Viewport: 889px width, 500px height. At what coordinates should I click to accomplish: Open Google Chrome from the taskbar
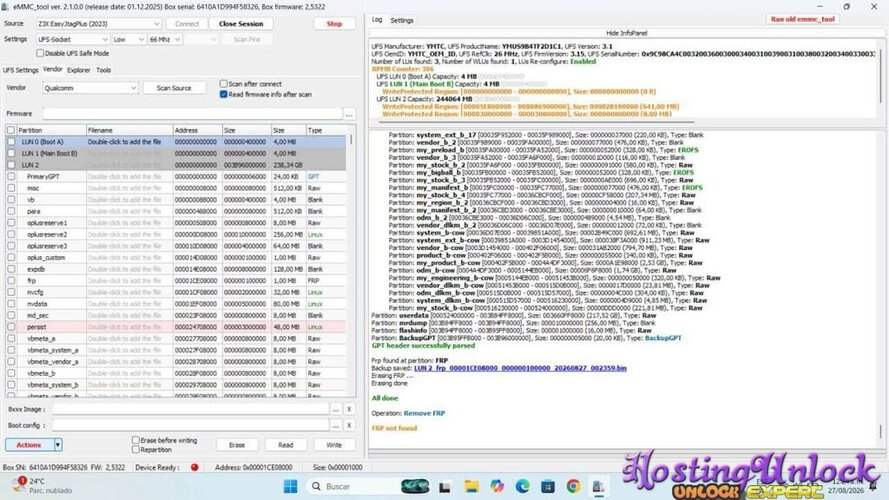[573, 486]
